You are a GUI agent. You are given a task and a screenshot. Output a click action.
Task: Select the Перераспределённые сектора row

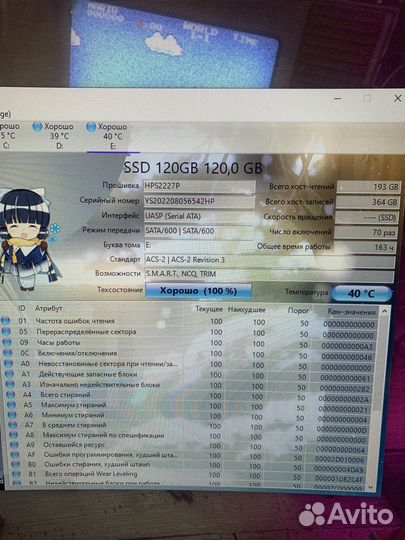click(189, 333)
